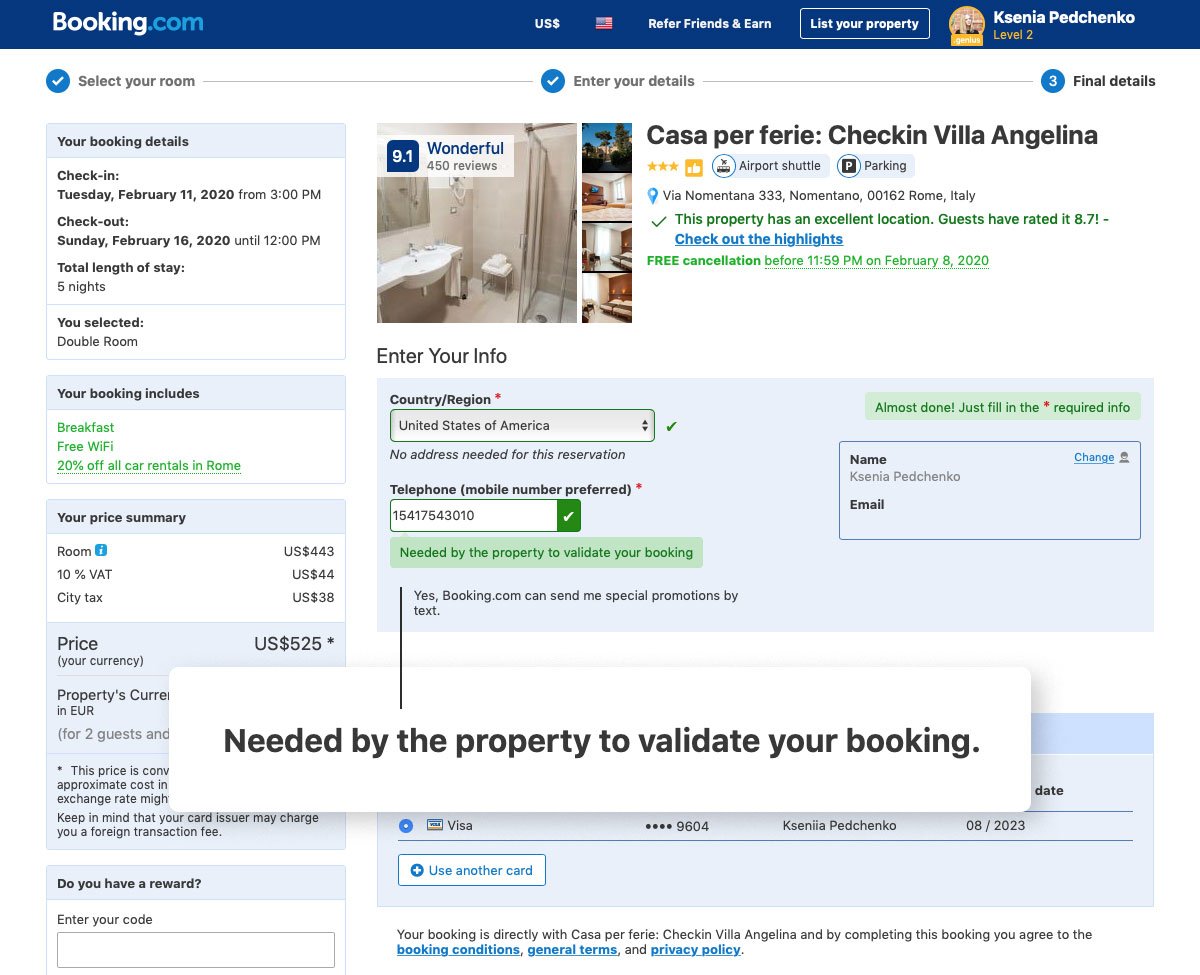
Task: Open the US$ currency selector
Action: tap(547, 23)
